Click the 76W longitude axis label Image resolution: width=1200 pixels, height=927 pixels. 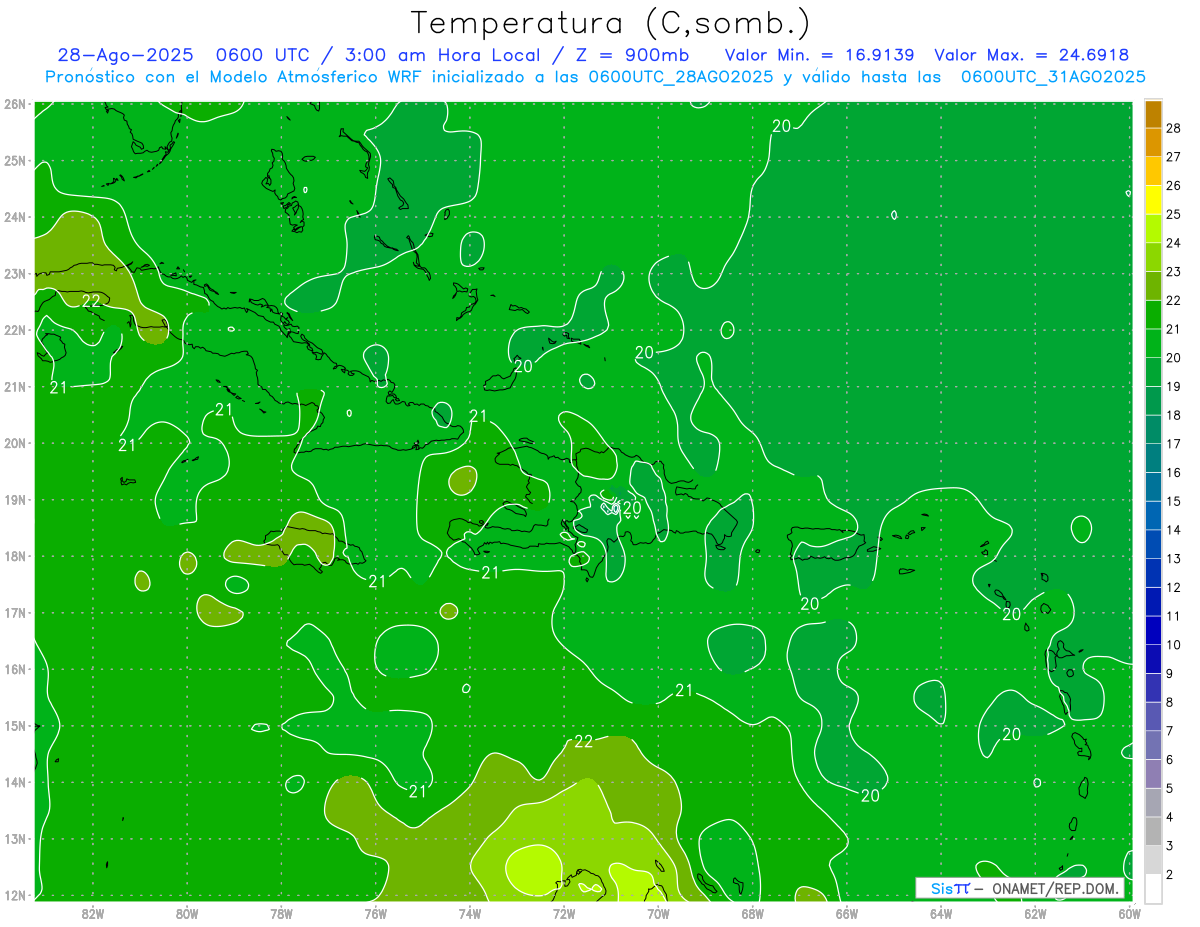376,913
